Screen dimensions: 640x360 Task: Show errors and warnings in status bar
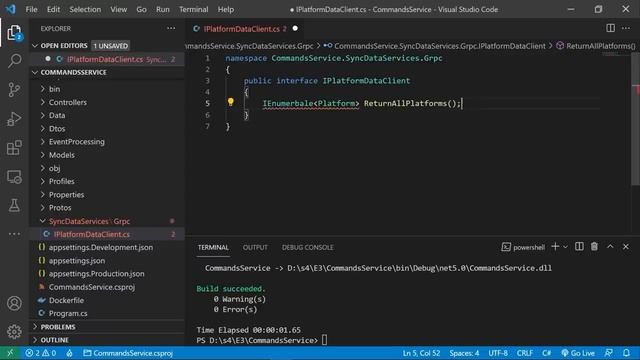coord(40,353)
